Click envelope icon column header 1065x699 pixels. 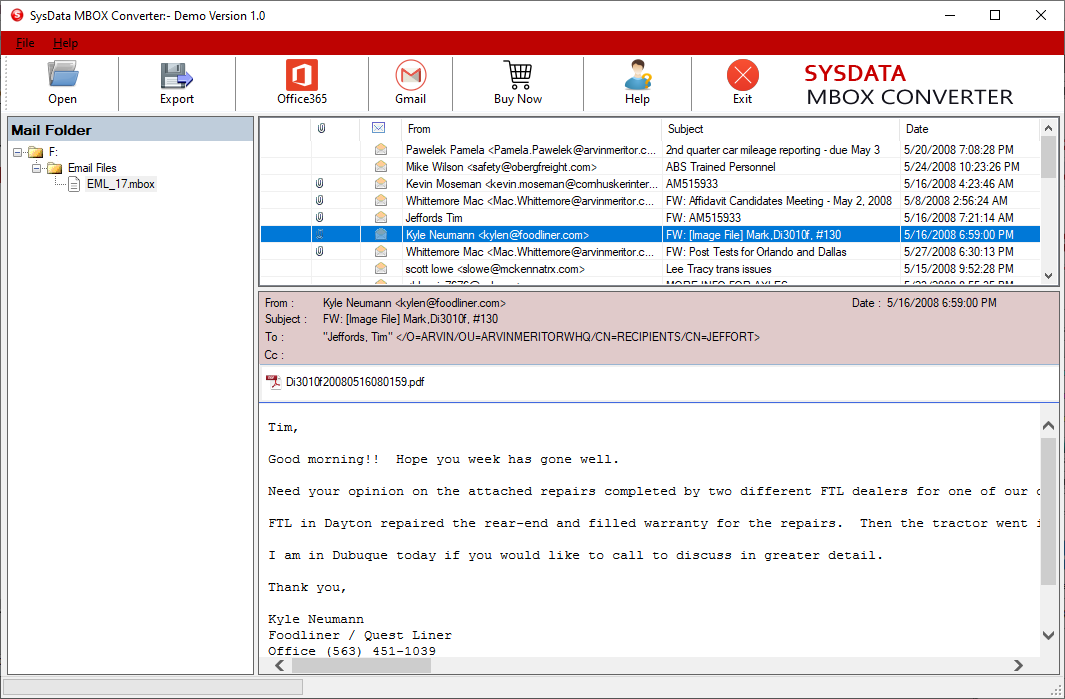click(378, 128)
